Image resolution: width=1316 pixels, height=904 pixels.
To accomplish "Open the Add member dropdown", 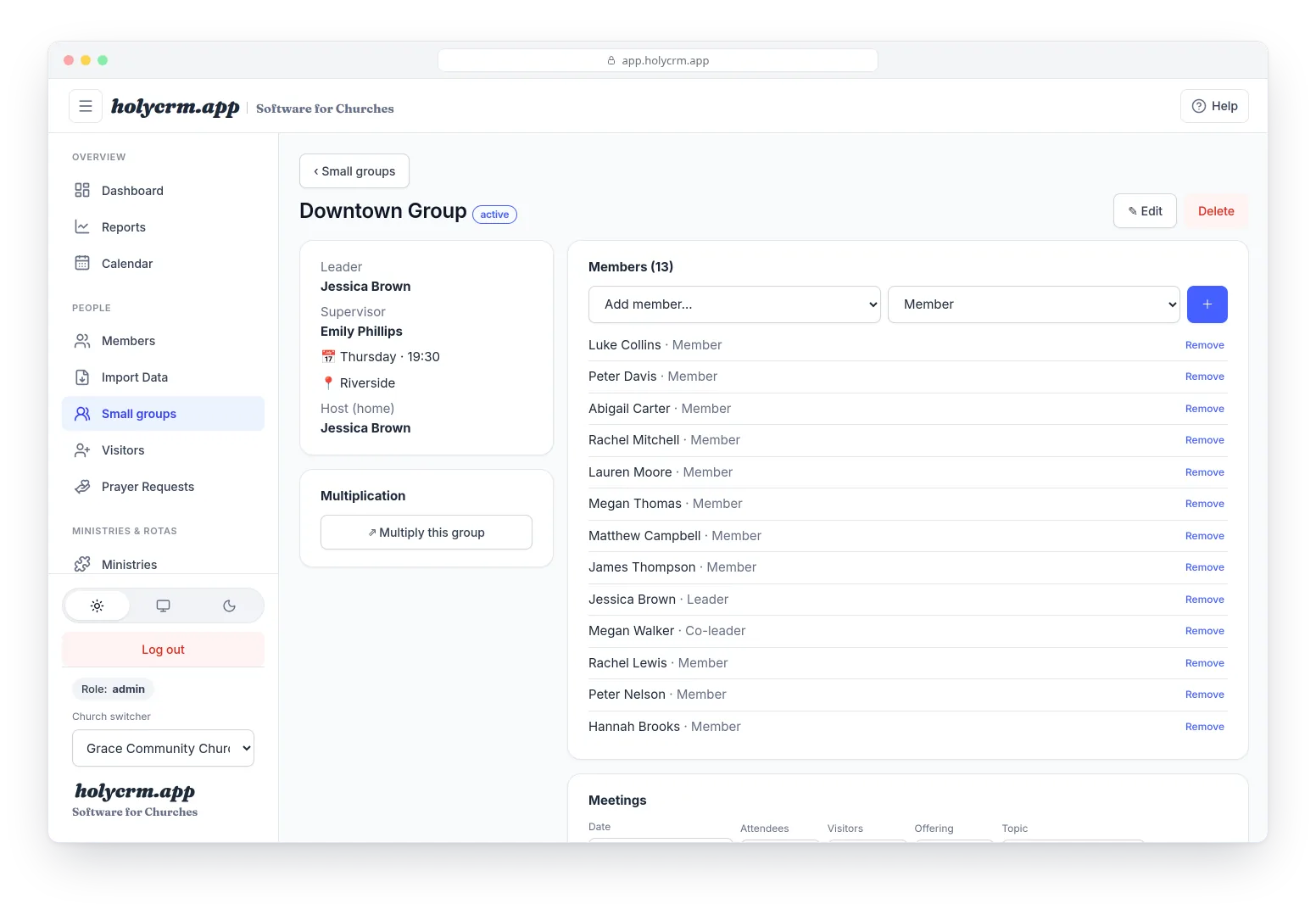I will coord(734,304).
